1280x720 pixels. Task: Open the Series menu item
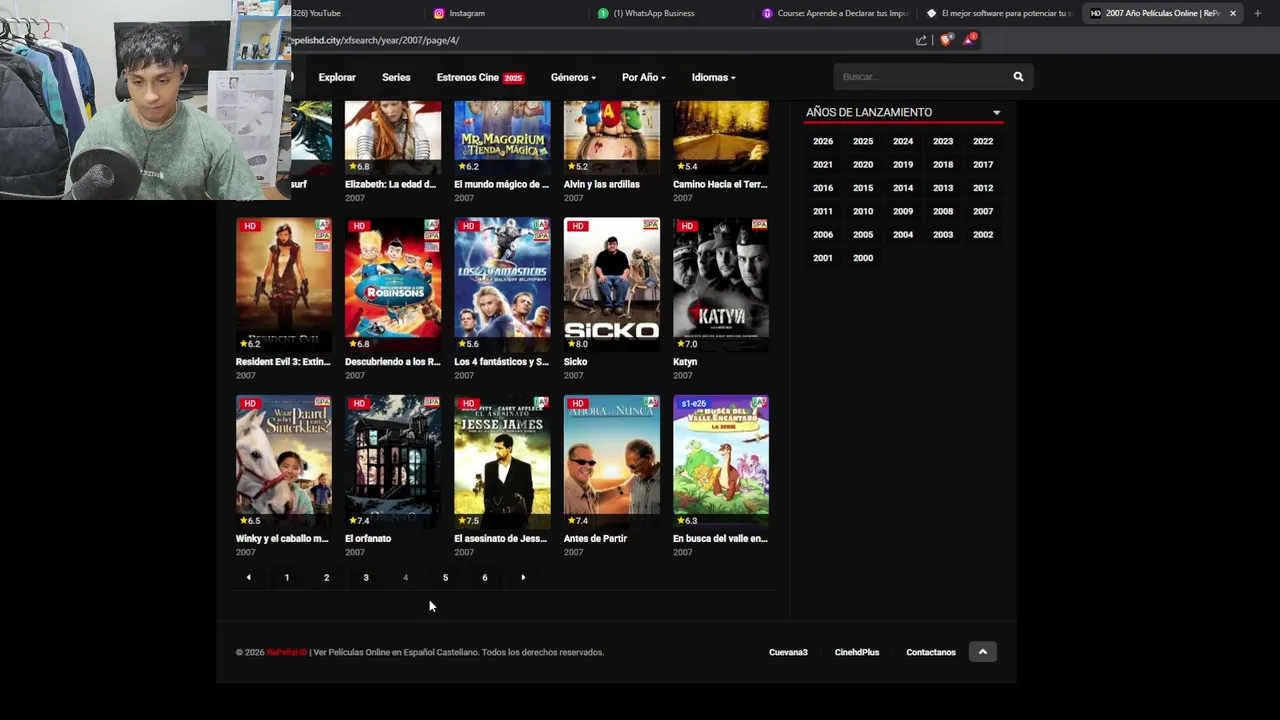(396, 77)
